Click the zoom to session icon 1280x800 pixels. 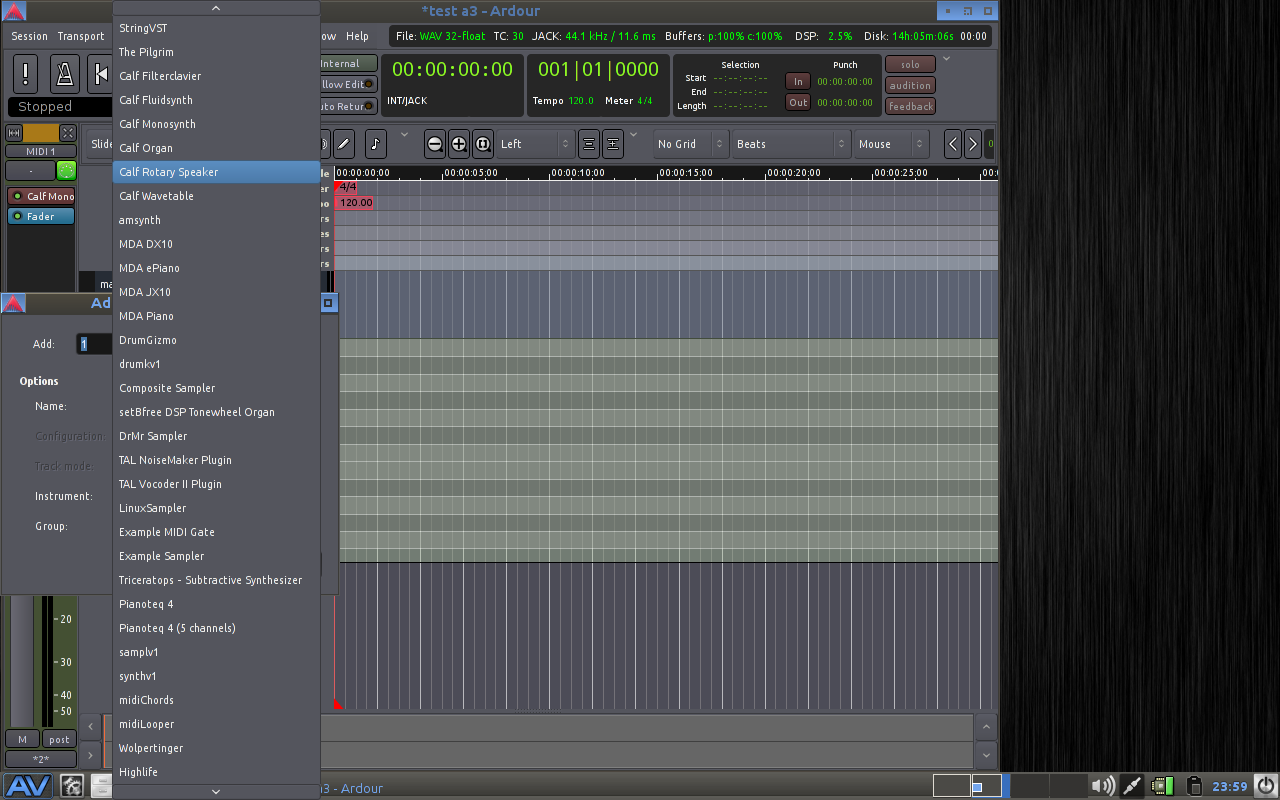point(483,144)
